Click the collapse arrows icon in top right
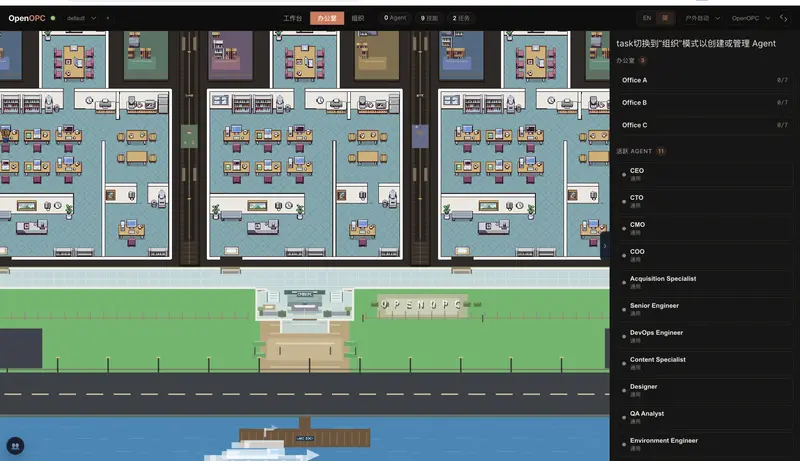Image resolution: width=800 pixels, height=461 pixels. click(784, 18)
